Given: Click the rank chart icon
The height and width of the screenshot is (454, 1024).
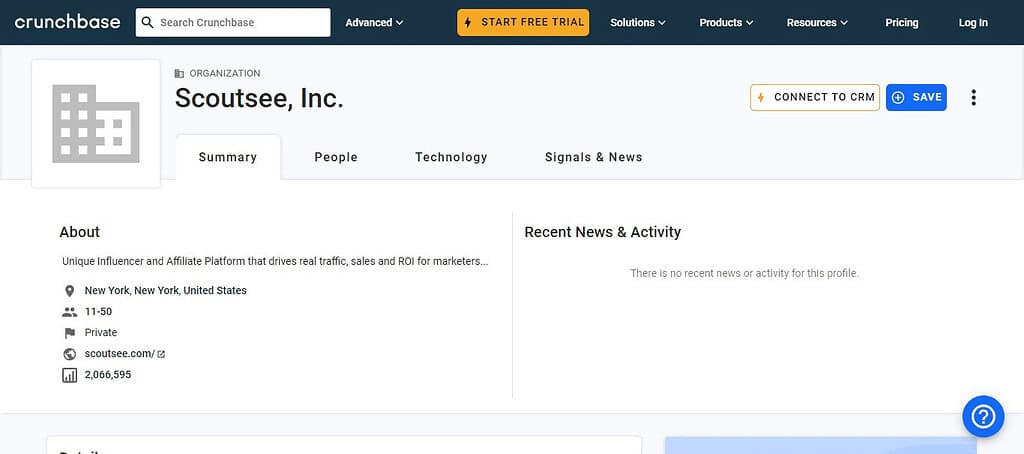Looking at the screenshot, I should pyautogui.click(x=69, y=375).
